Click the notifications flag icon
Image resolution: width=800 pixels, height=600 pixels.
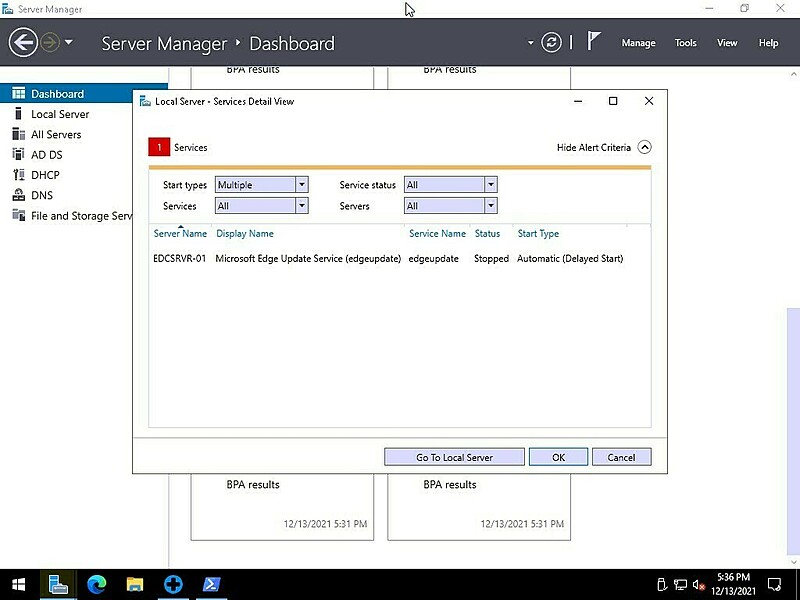pos(594,42)
